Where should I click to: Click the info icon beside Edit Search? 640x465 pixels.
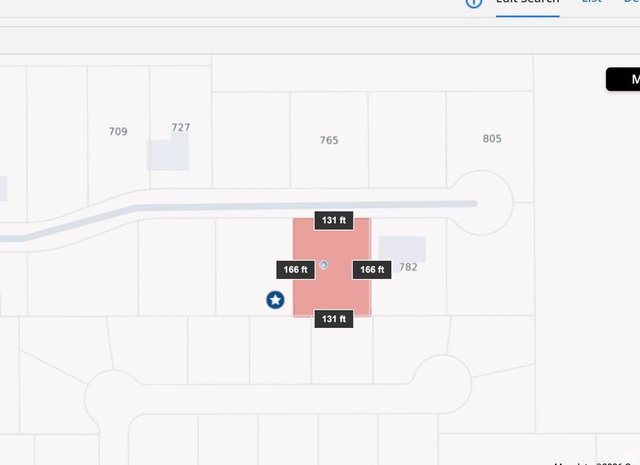point(474,3)
